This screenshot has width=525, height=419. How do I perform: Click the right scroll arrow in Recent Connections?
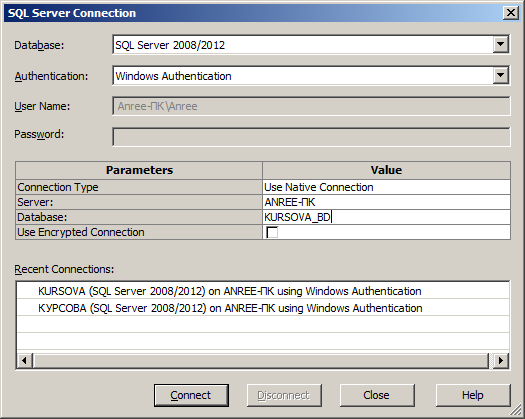pos(501,360)
